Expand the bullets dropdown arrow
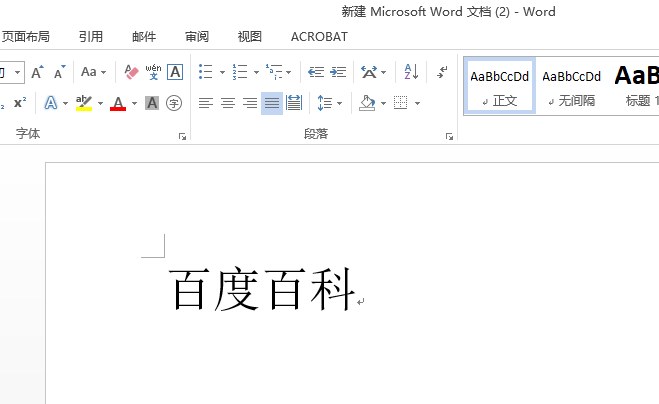This screenshot has height=404, width=659. 222,72
